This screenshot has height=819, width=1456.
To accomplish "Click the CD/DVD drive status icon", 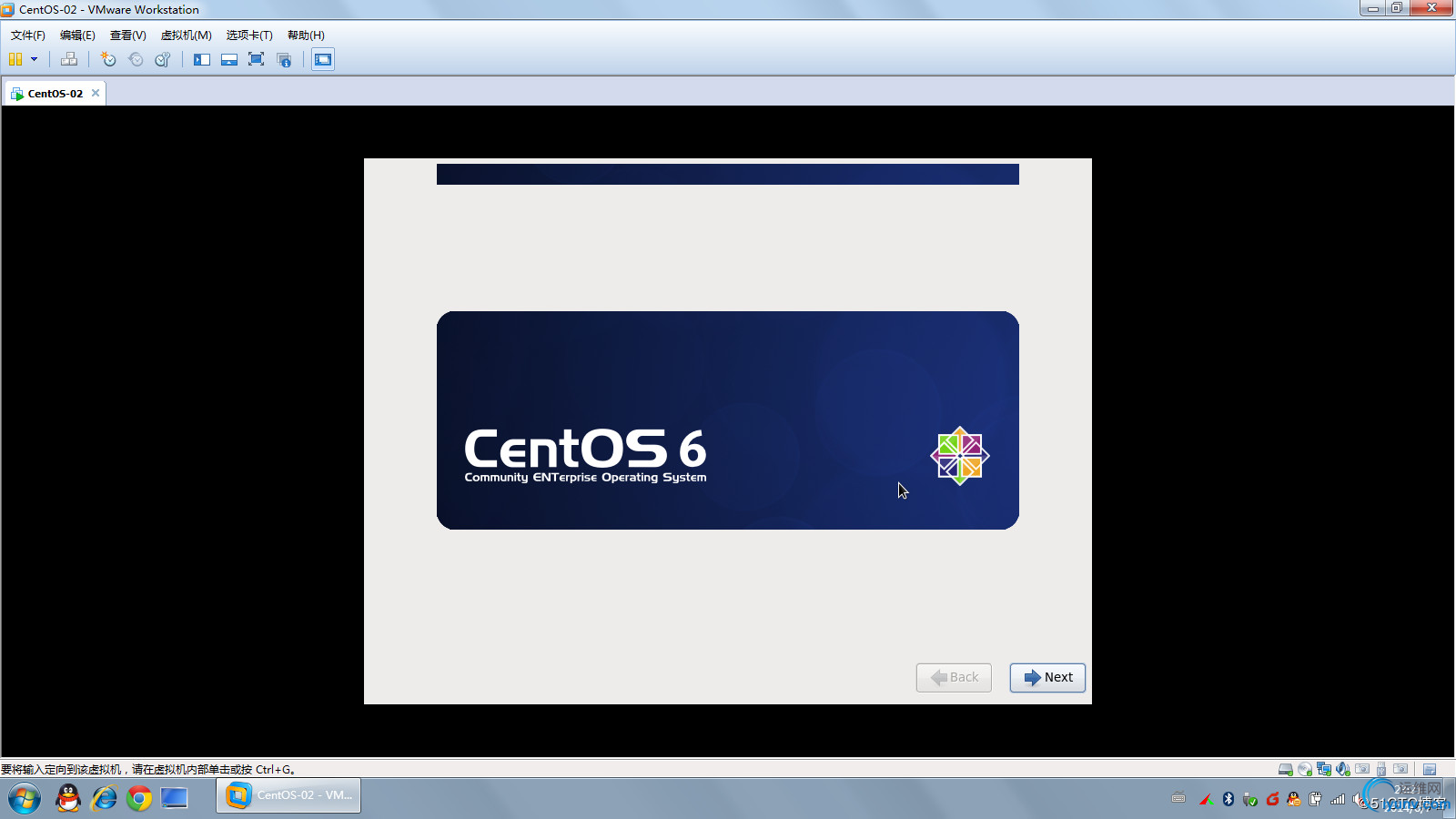I will [1305, 770].
